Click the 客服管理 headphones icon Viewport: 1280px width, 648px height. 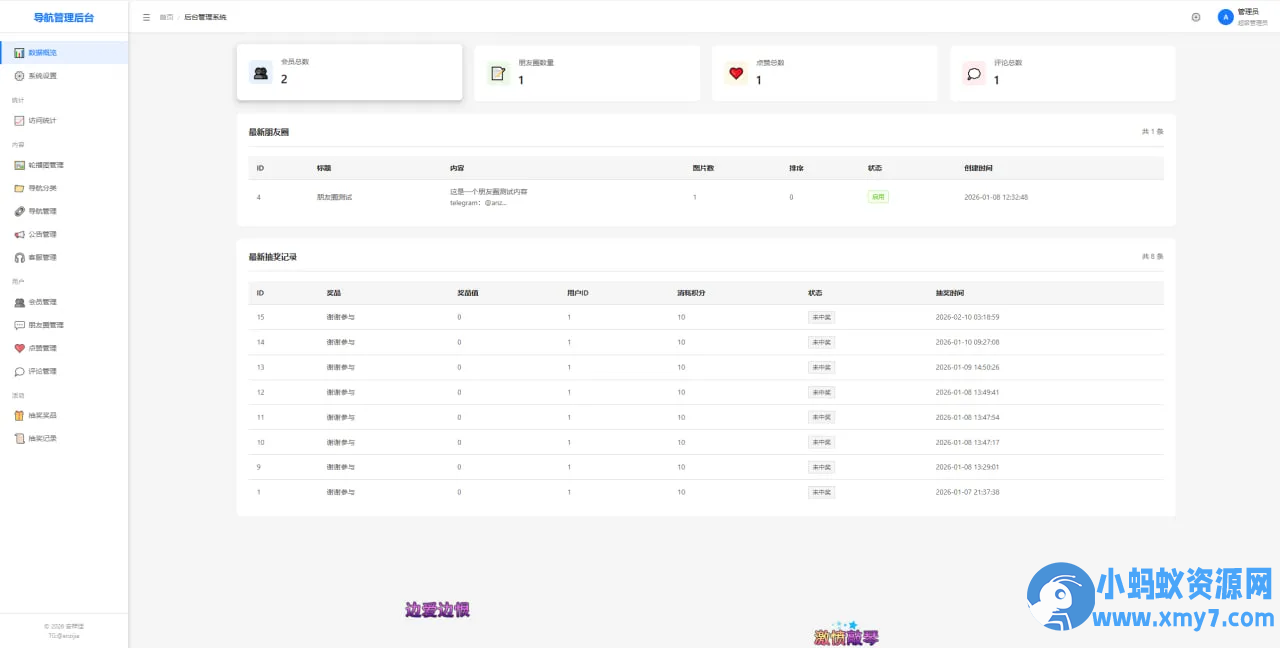pyautogui.click(x=19, y=257)
